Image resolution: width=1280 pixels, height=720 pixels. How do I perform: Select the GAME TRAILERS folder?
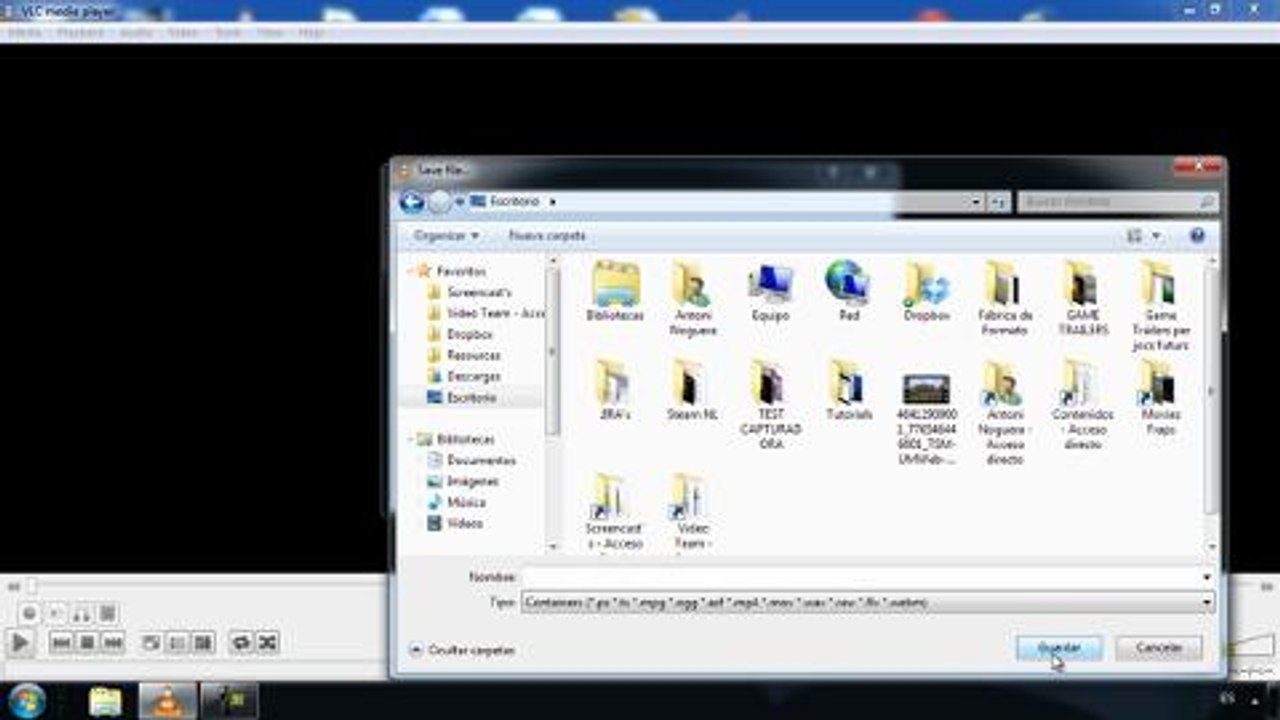[x=1082, y=298]
